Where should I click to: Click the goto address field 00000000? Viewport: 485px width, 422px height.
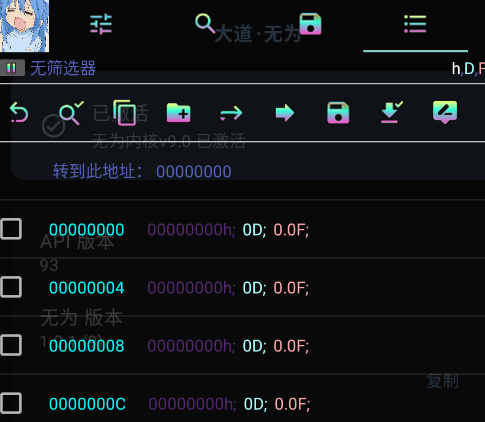coord(194,172)
